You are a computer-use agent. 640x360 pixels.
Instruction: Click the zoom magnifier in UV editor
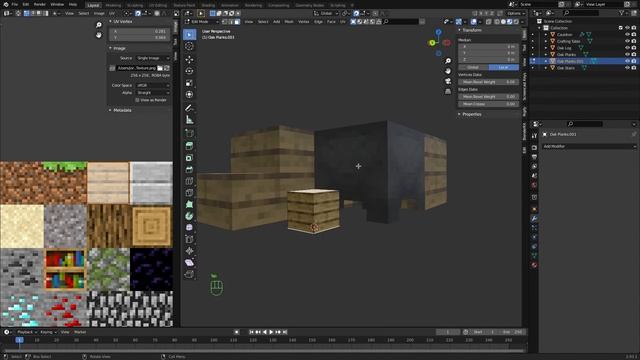coord(98,25)
